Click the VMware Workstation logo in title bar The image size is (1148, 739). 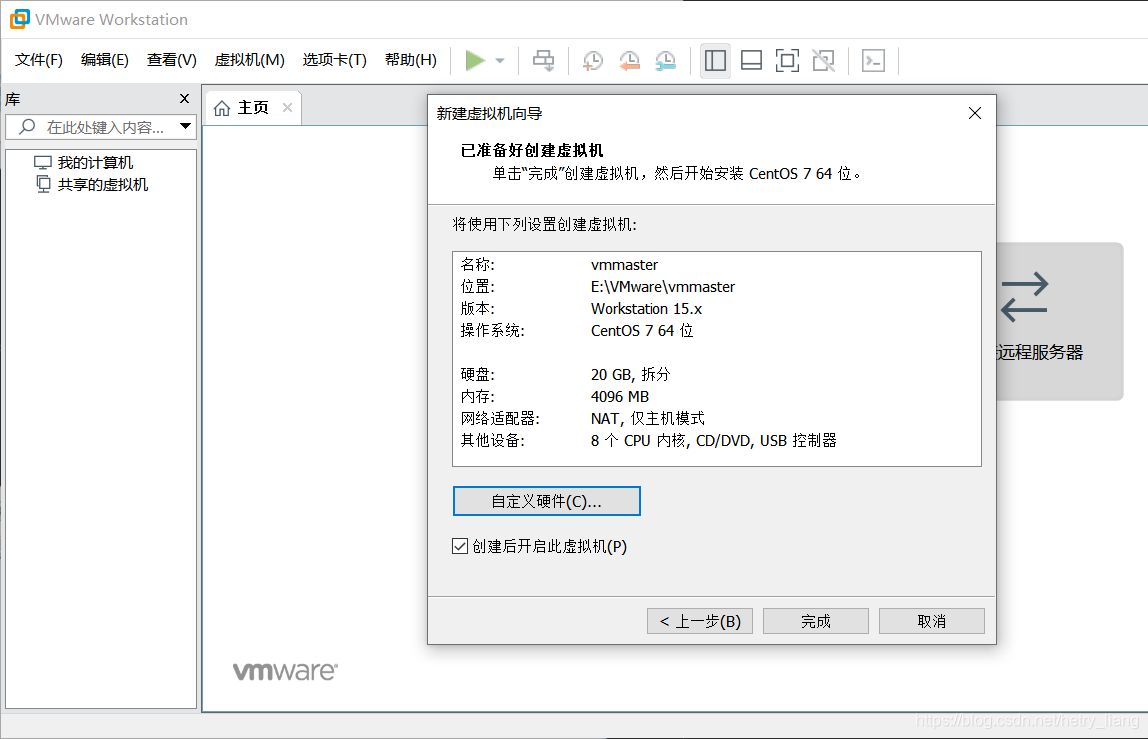pyautogui.click(x=20, y=19)
